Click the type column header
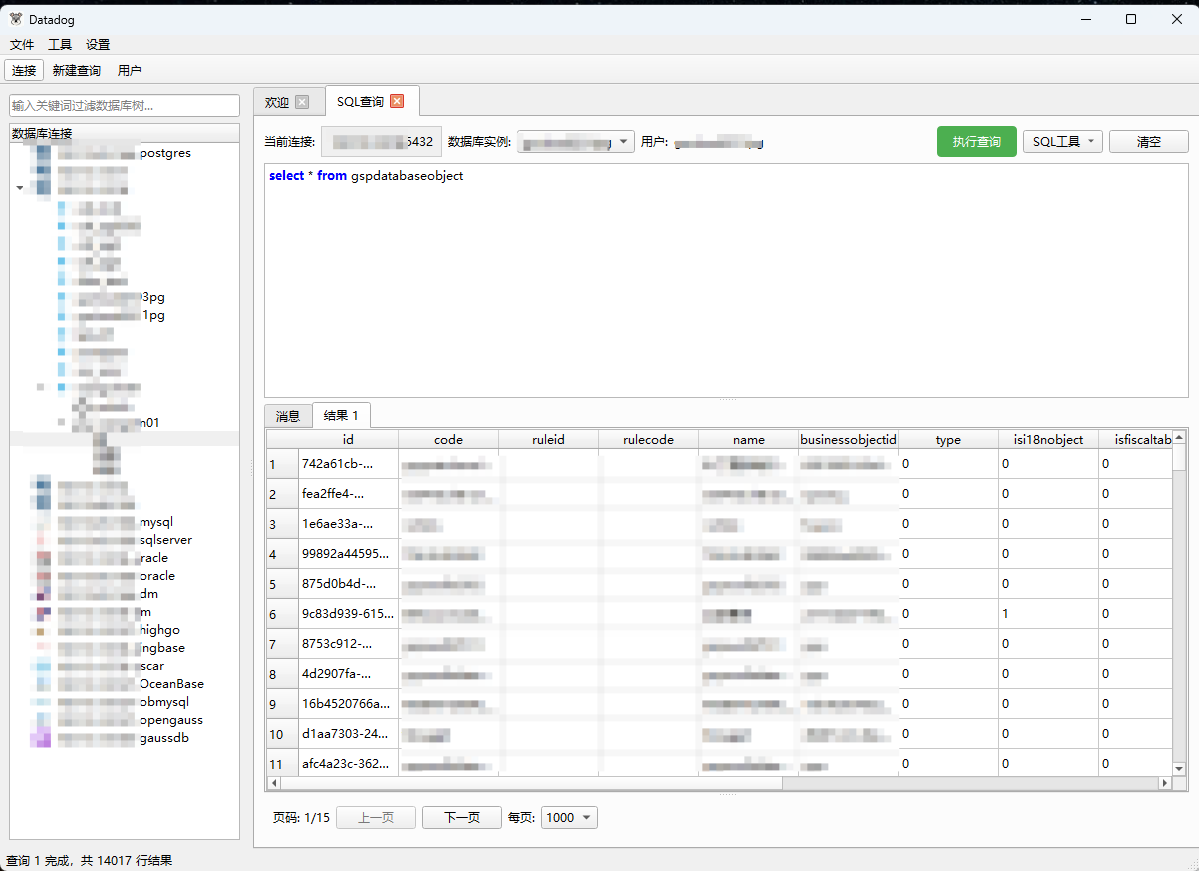 pos(948,439)
